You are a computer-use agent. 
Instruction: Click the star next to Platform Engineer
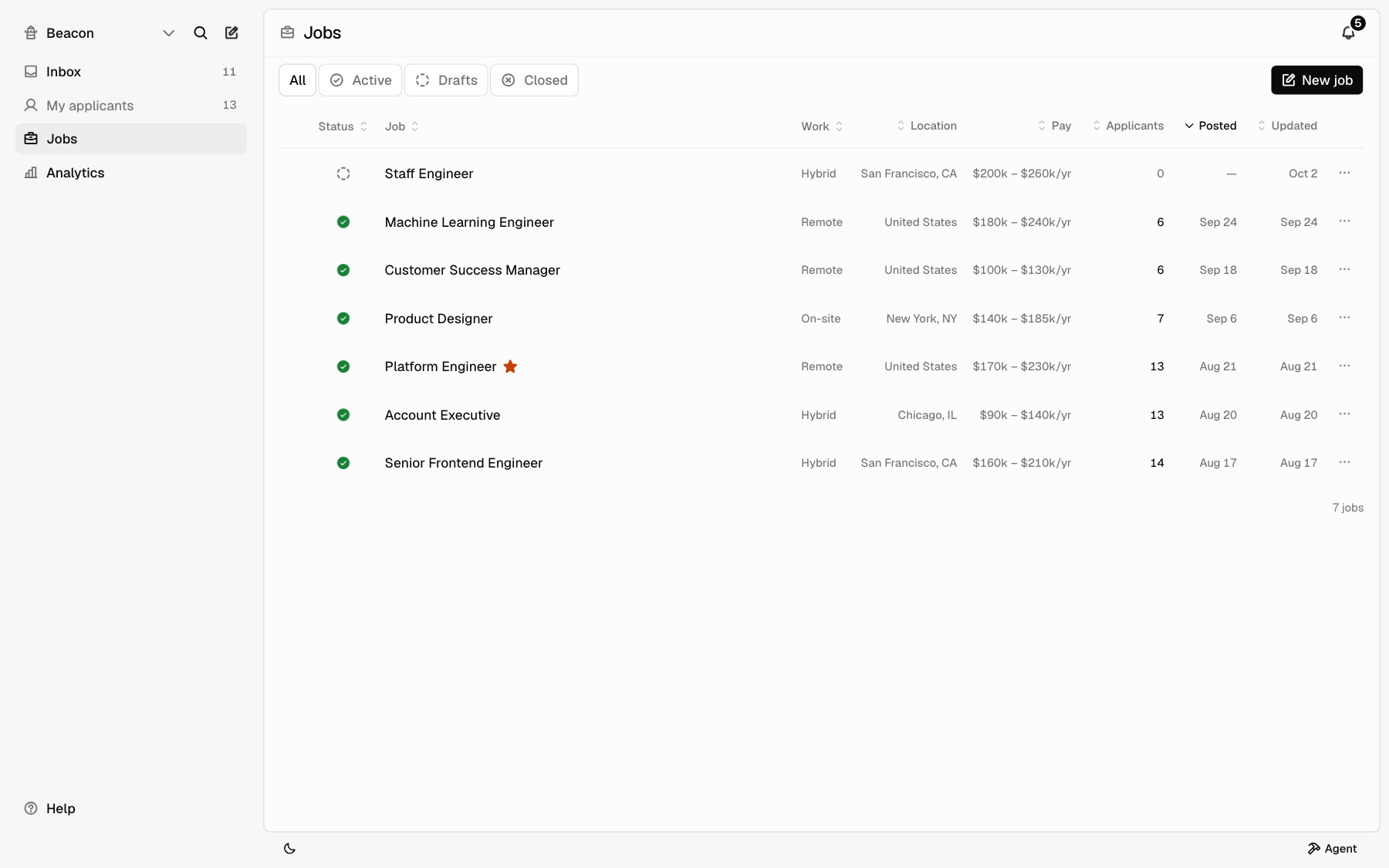(x=510, y=366)
